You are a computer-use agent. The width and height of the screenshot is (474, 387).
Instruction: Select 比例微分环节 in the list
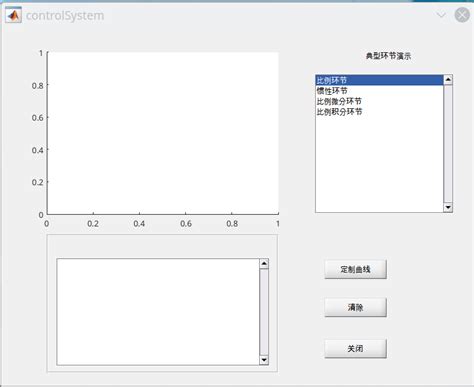(379, 101)
